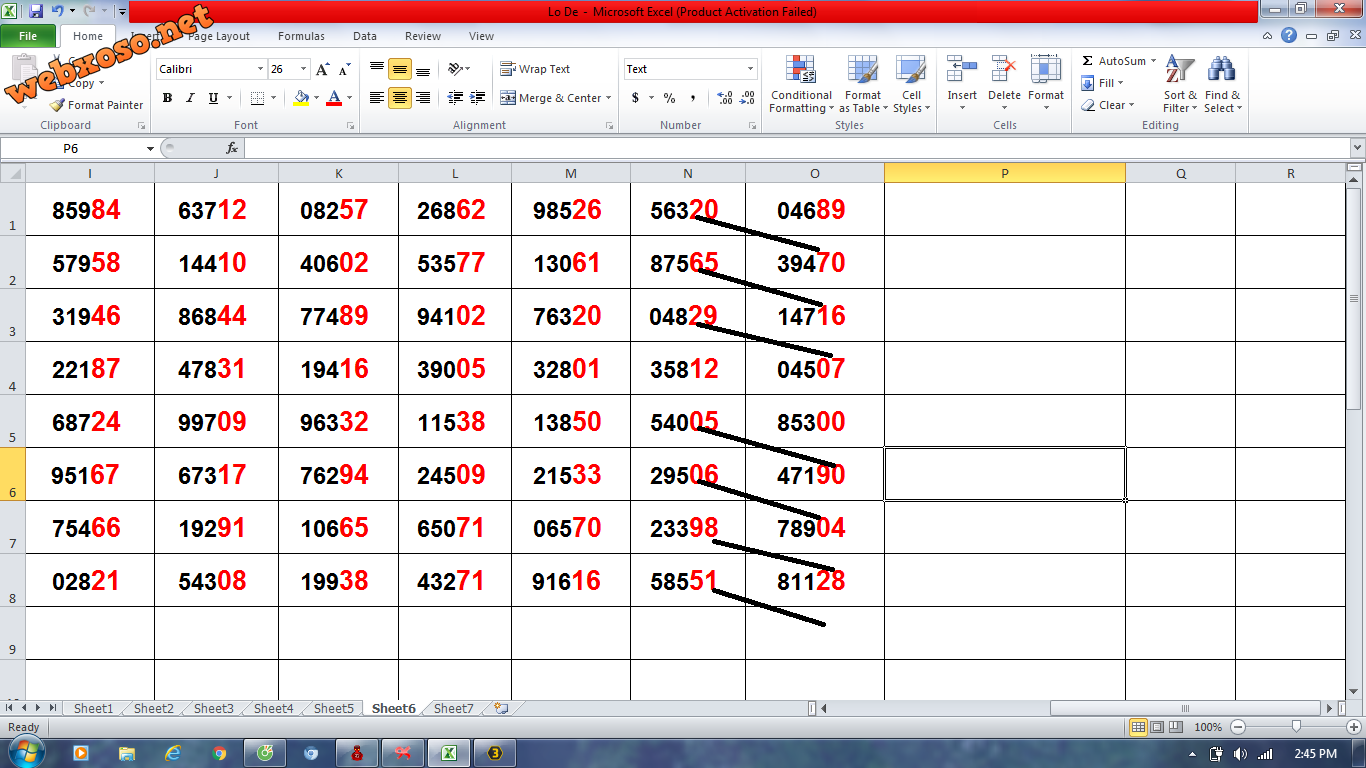Click the AutoSum button
Viewport: 1366px width, 768px height.
pos(1118,61)
